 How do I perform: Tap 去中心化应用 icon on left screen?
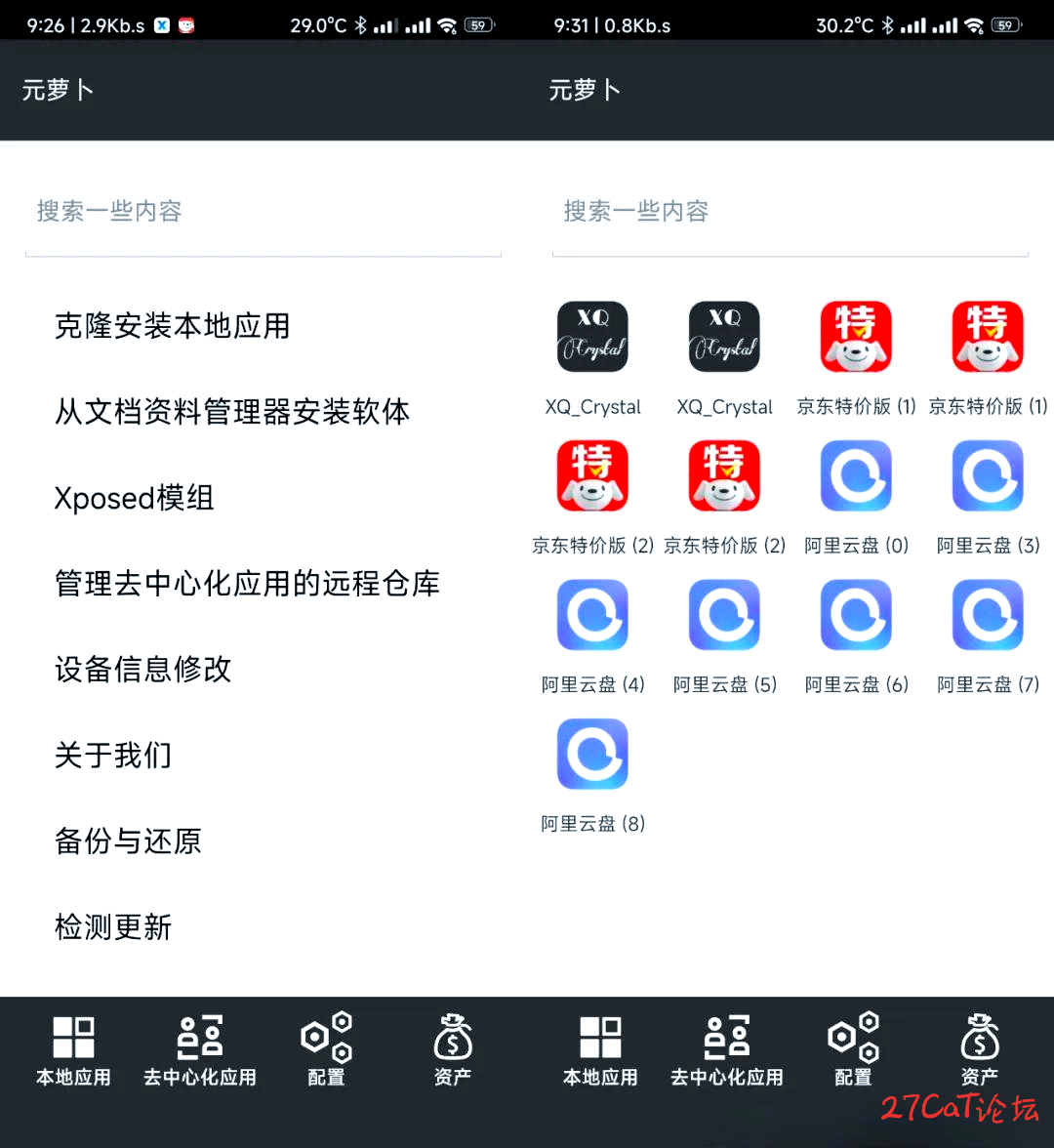pos(200,1037)
